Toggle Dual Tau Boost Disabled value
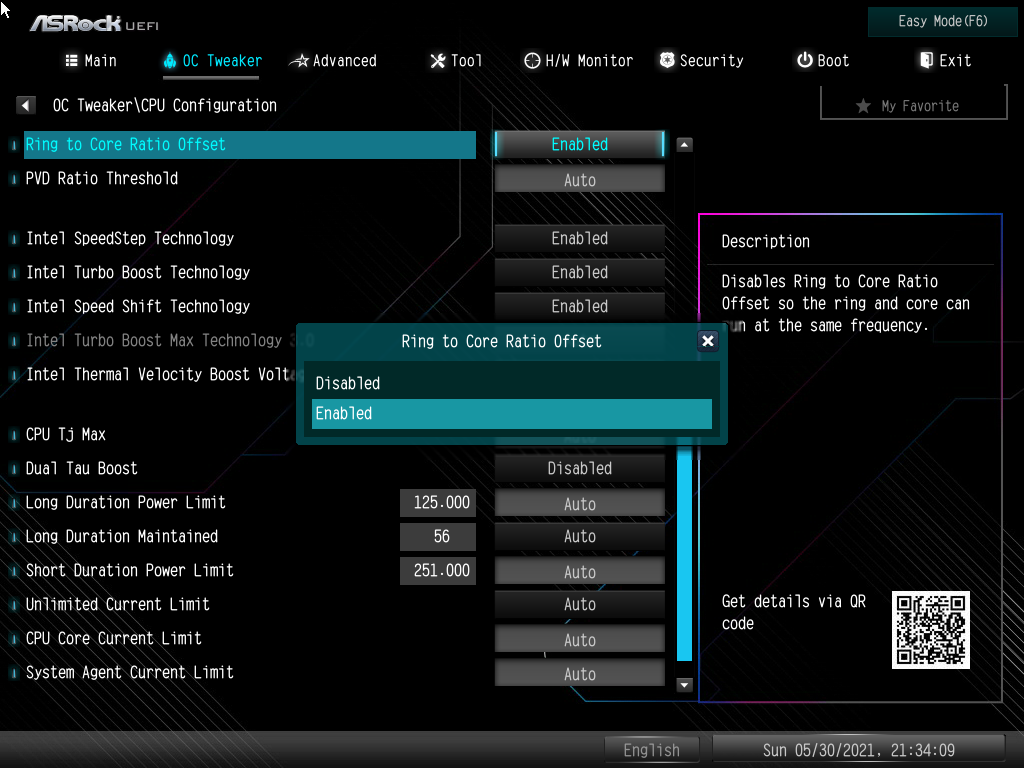This screenshot has height=768, width=1024. pos(580,468)
